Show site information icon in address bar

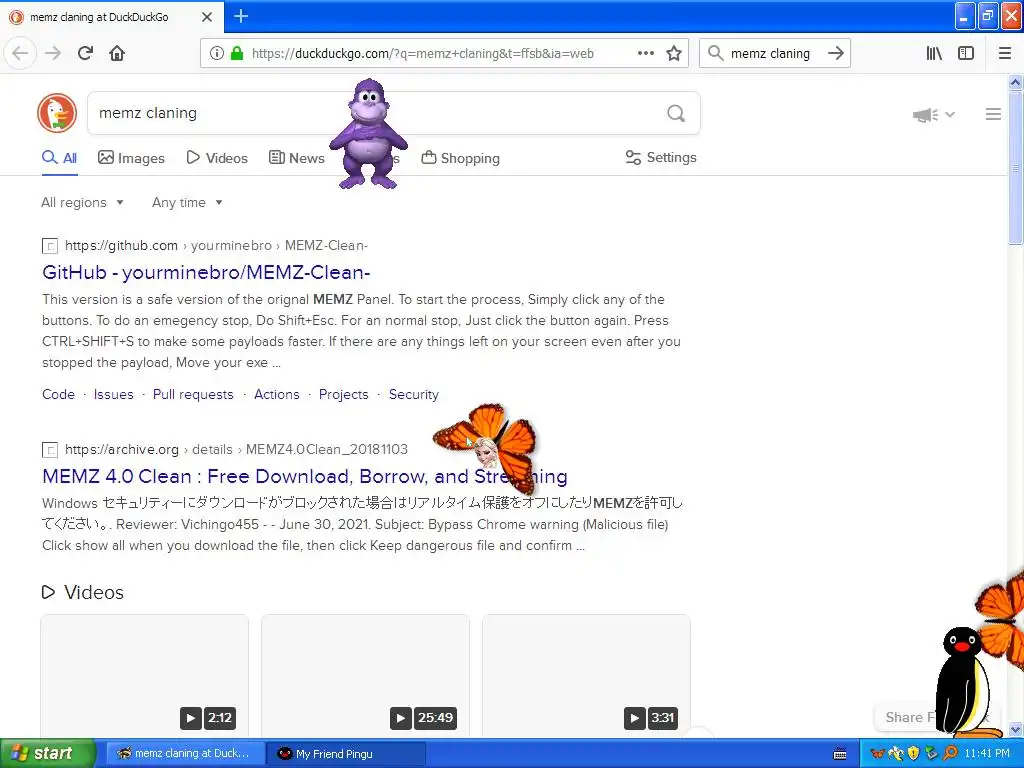click(217, 54)
